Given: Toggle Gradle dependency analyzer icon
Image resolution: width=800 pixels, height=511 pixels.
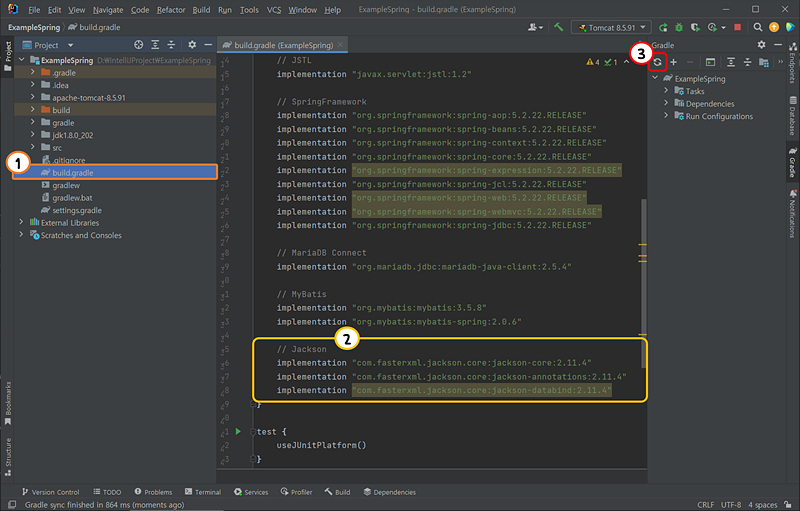Looking at the screenshot, I should [764, 62].
